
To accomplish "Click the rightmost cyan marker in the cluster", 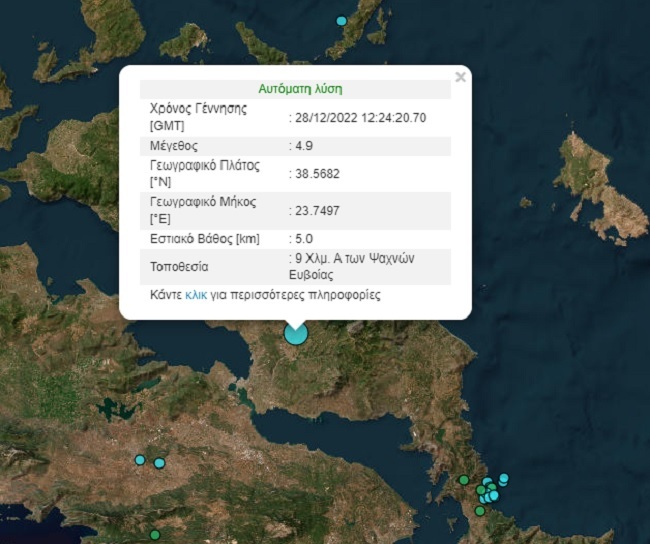I will click(504, 478).
